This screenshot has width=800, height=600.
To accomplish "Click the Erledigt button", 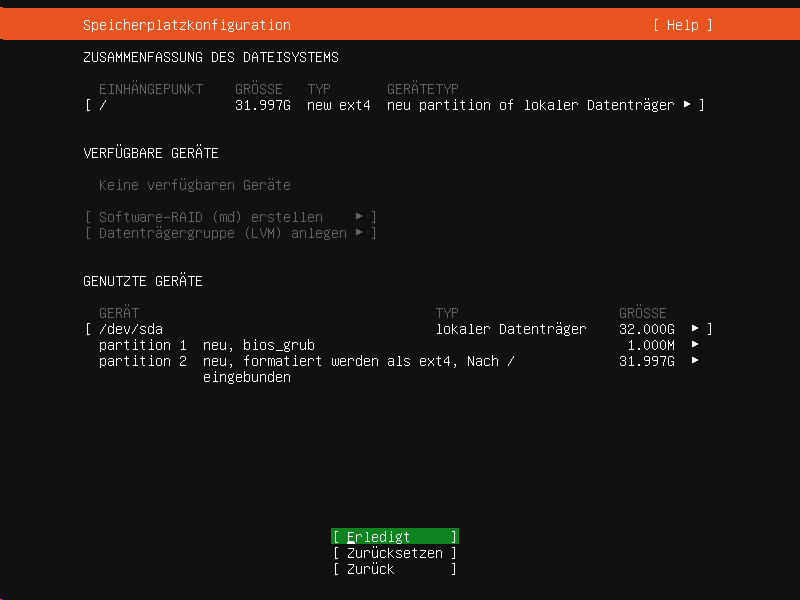I will click(395, 537).
